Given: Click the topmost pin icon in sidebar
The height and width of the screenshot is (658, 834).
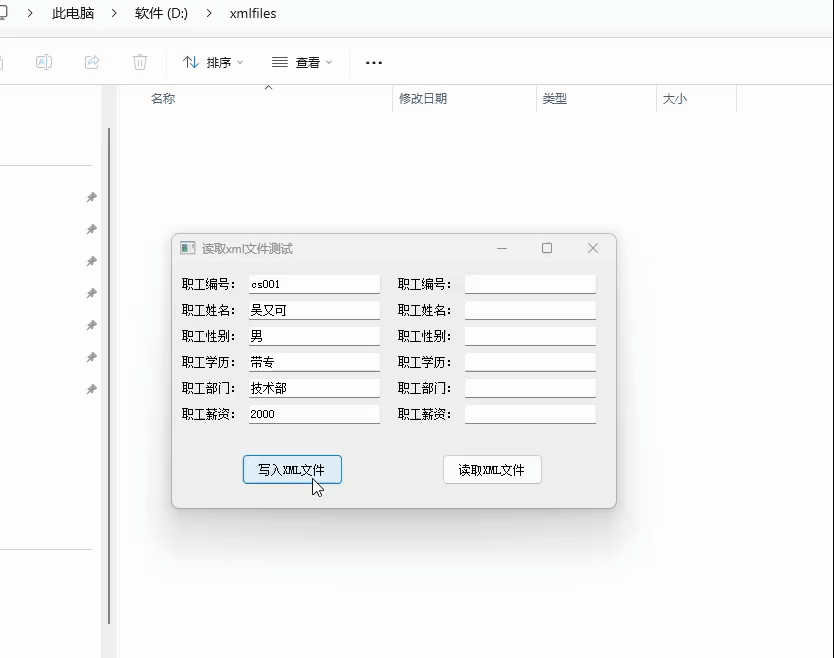Looking at the screenshot, I should coord(91,197).
